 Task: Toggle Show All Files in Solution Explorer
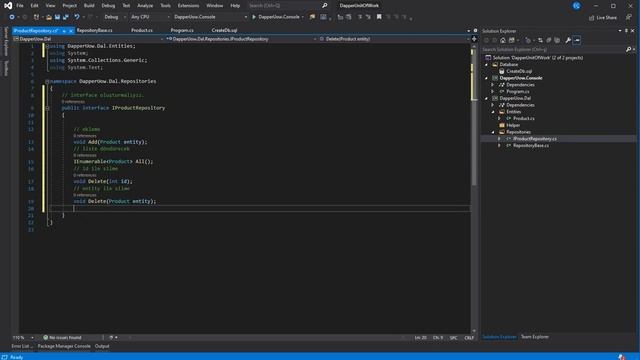[557, 40]
